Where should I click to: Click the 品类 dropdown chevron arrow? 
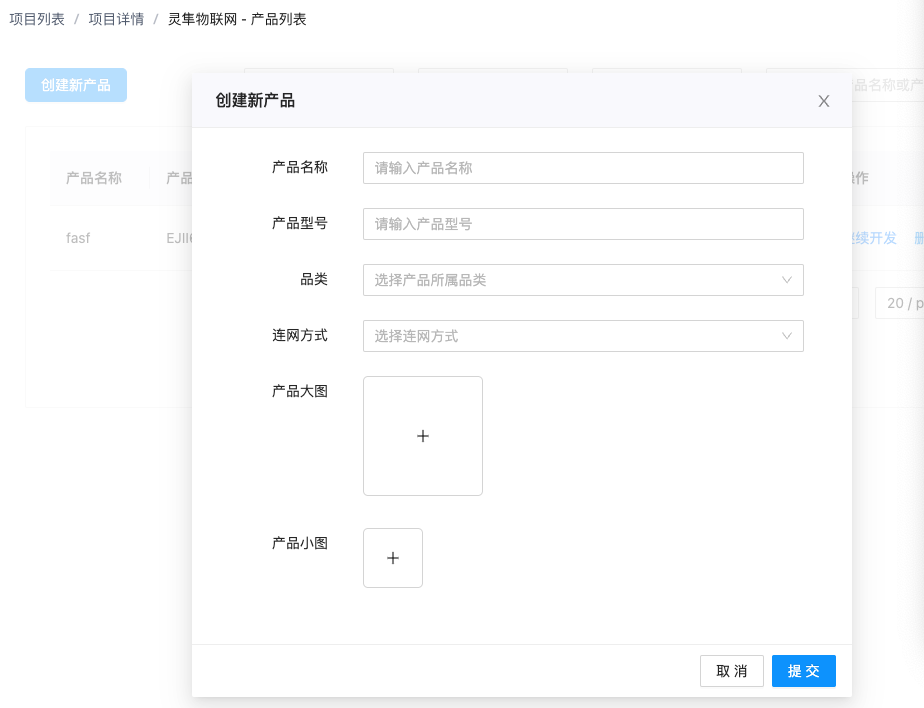point(786,280)
